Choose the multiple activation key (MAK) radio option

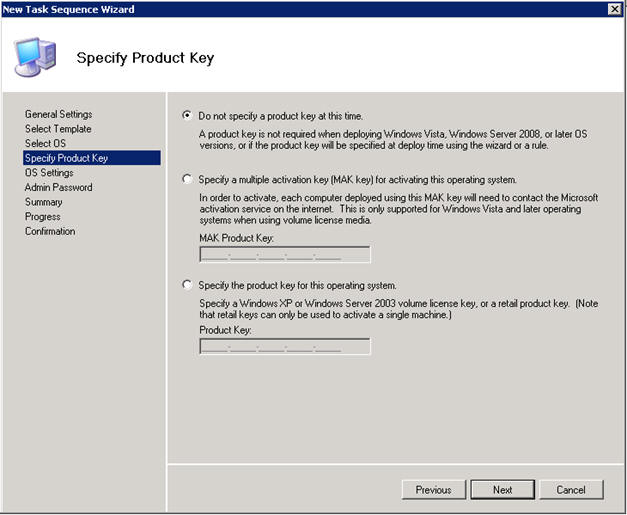pos(187,179)
